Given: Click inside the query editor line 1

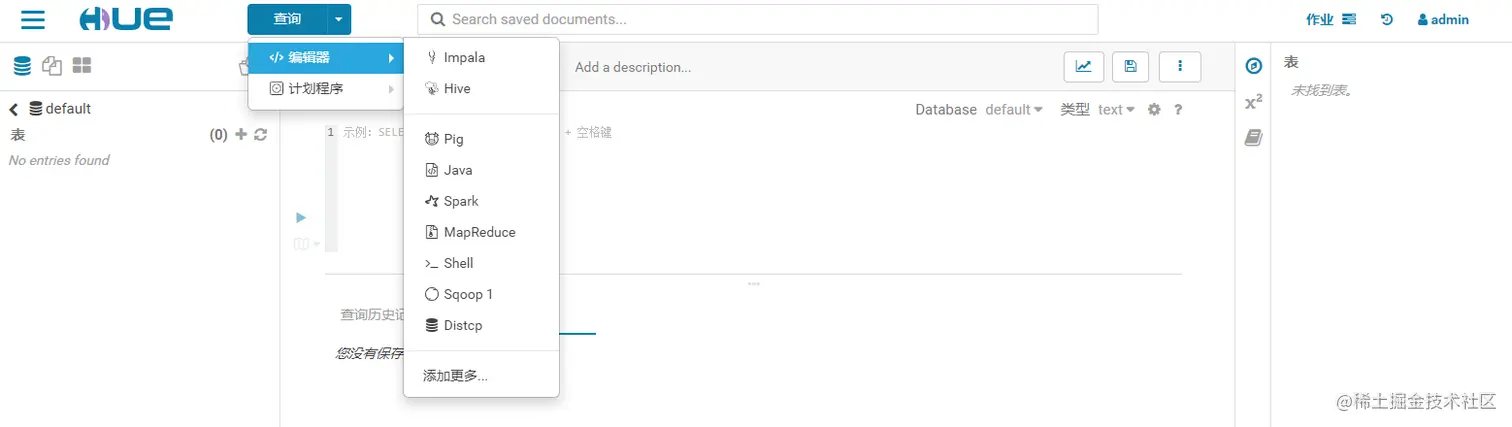Looking at the screenshot, I should coord(760,132).
